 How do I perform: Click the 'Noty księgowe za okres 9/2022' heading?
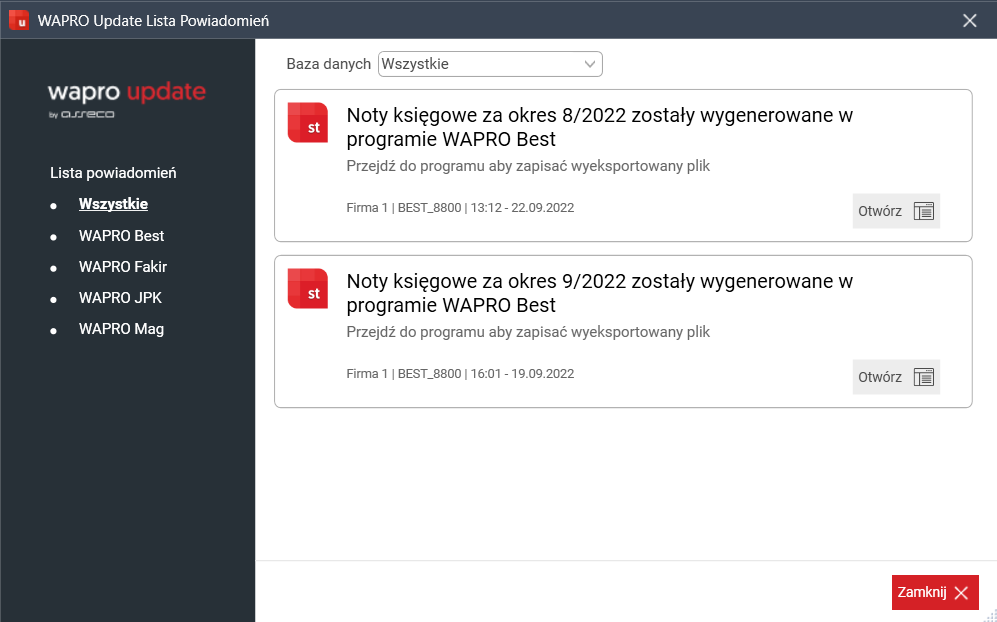pyautogui.click(x=600, y=293)
